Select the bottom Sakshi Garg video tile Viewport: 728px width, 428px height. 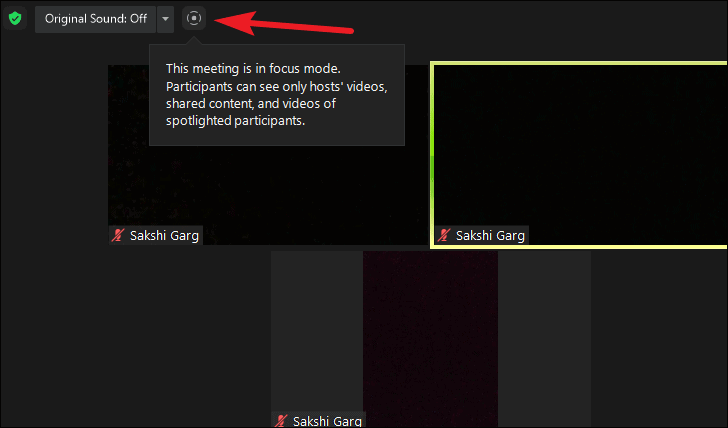point(430,339)
